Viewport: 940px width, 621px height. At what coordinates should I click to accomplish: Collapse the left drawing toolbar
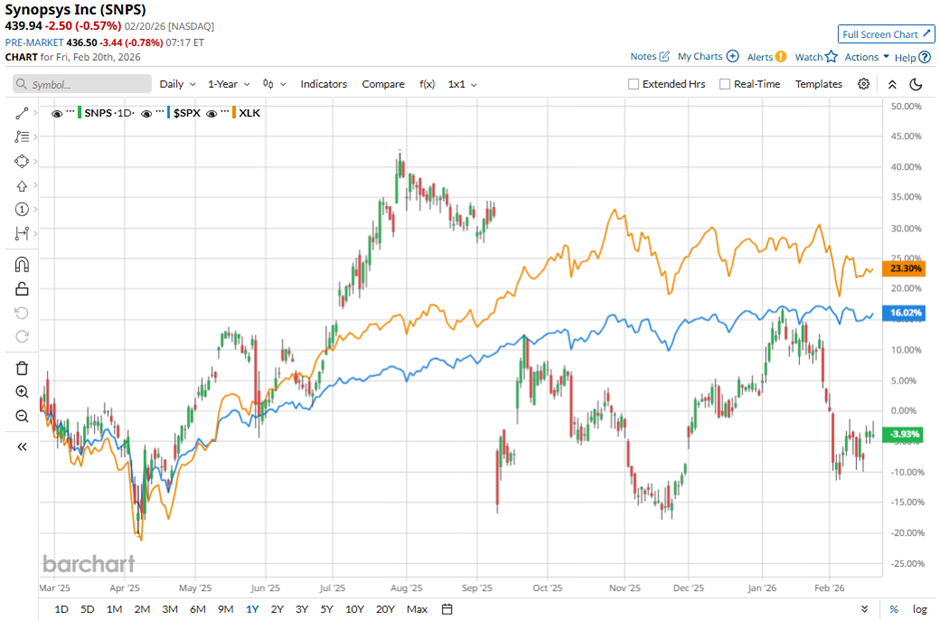click(22, 447)
